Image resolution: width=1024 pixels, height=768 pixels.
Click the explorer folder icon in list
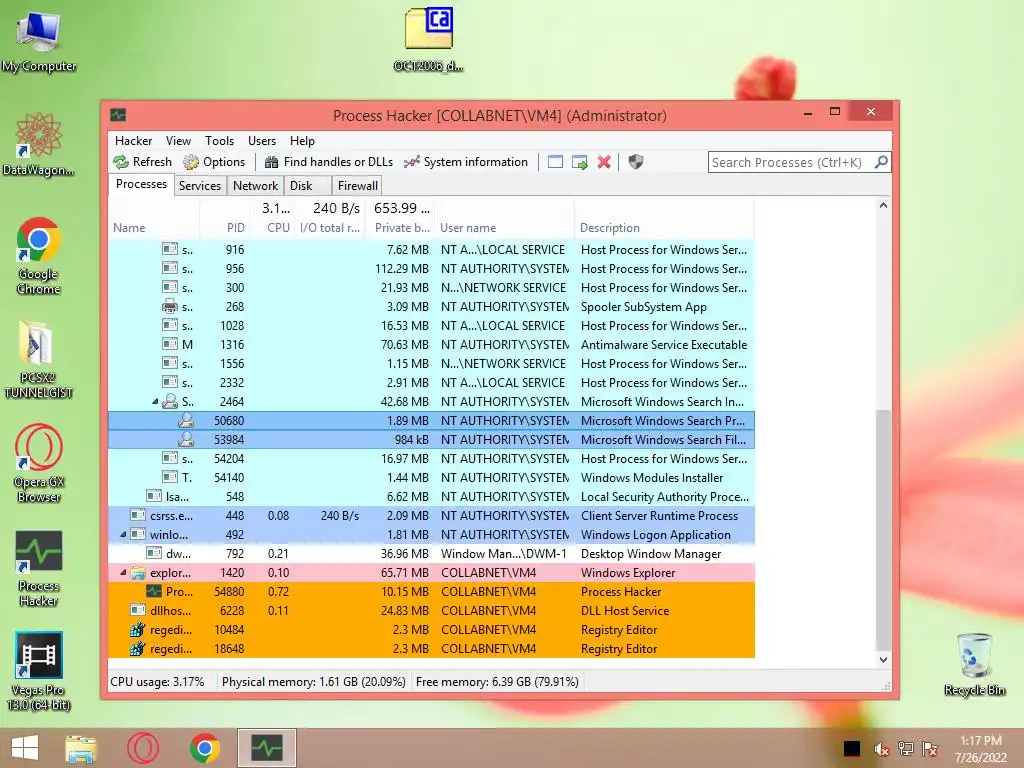(138, 573)
